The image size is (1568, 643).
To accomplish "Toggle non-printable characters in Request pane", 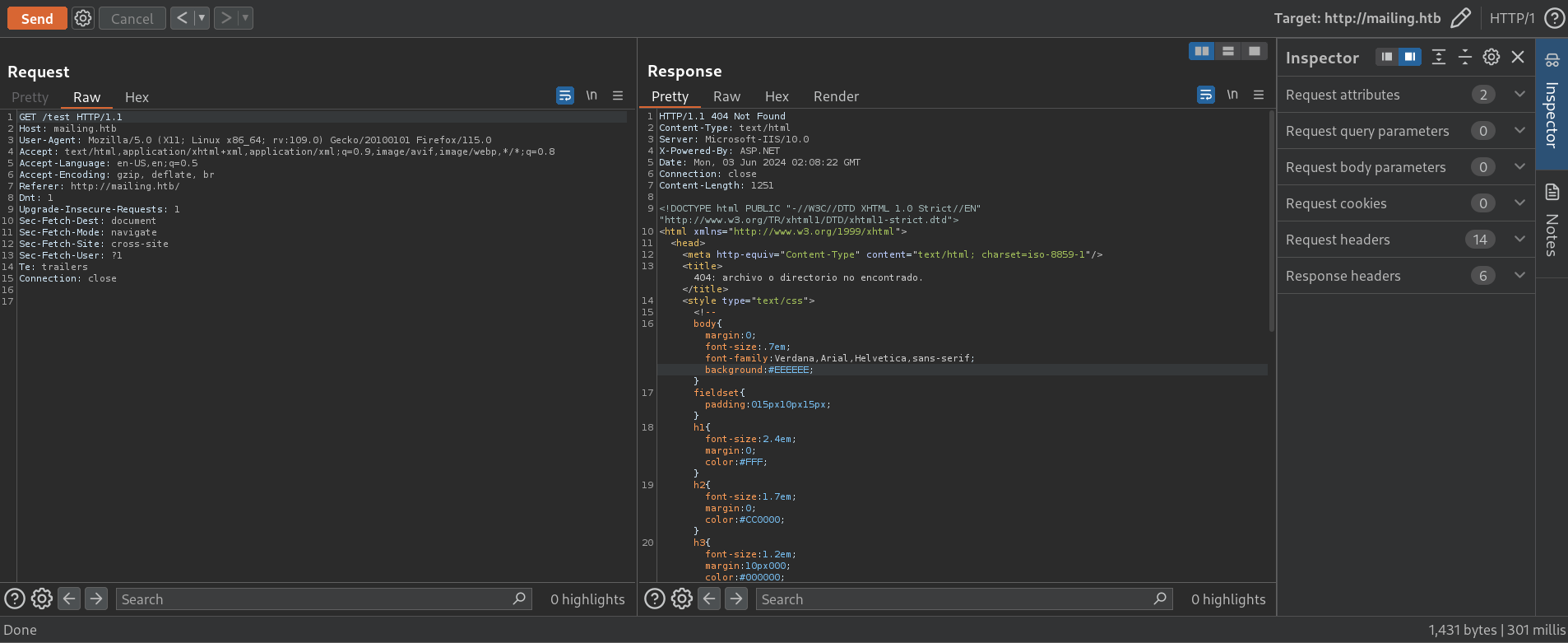I will pyautogui.click(x=591, y=96).
